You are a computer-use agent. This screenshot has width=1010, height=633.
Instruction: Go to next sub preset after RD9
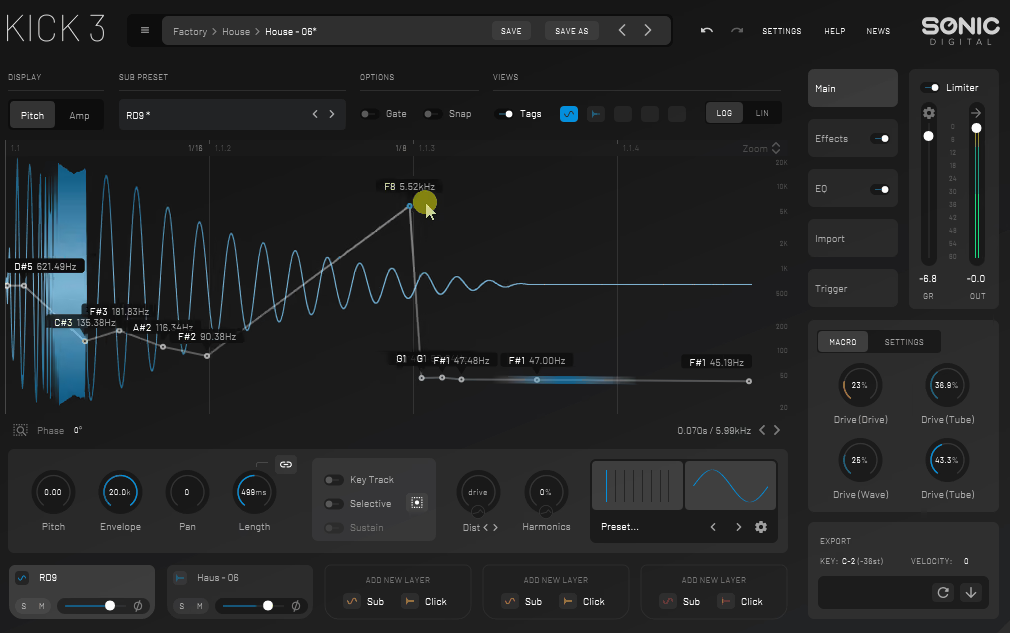[332, 114]
